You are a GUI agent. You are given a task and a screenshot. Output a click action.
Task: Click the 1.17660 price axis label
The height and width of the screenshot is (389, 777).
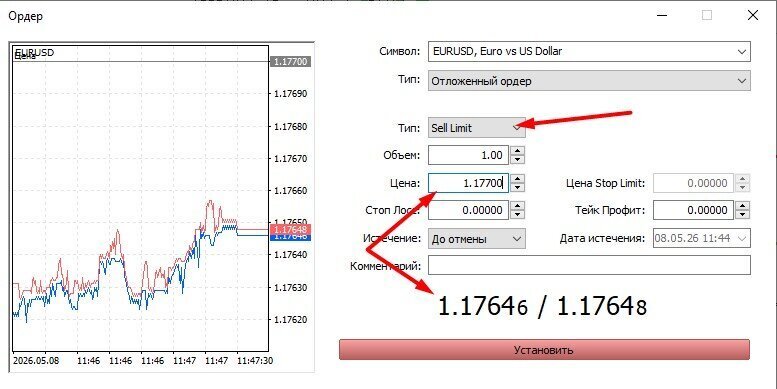pyautogui.click(x=290, y=191)
